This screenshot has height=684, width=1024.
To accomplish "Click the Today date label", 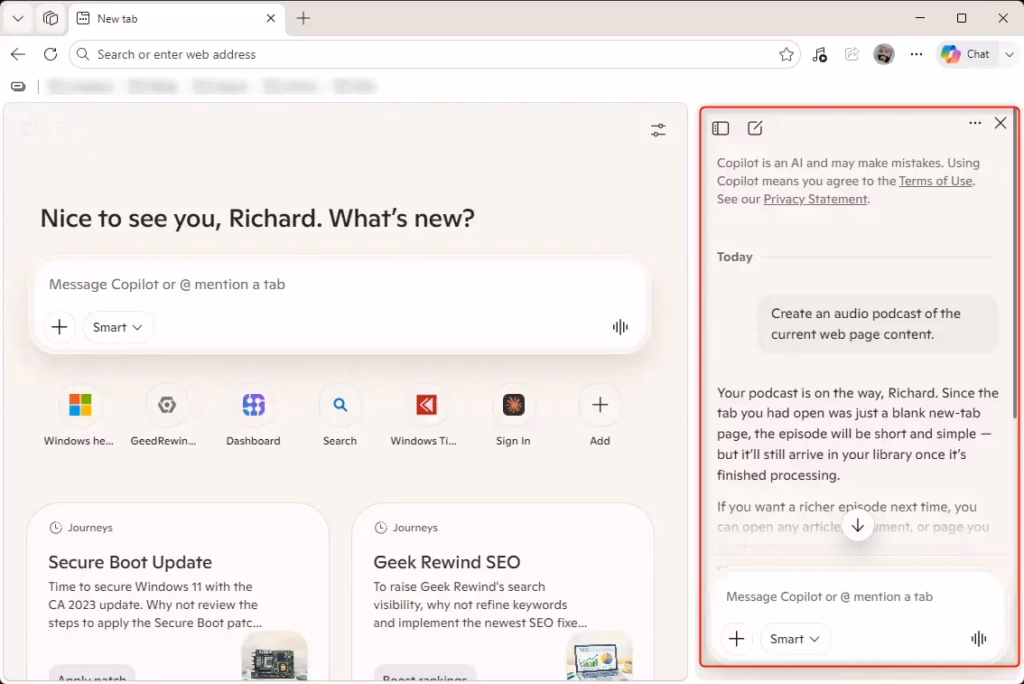I will [x=735, y=257].
